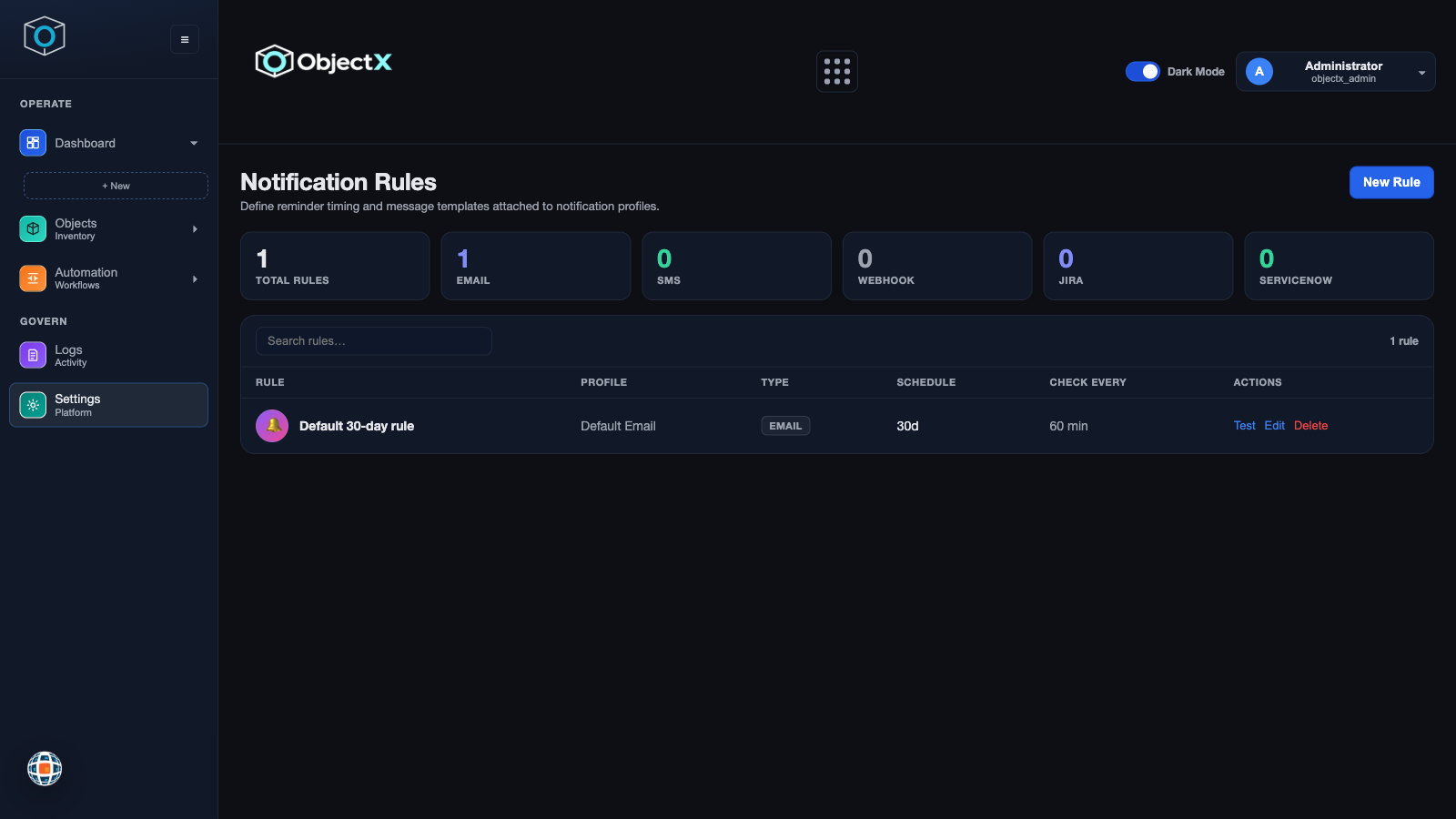
Task: Select Settings Platform menu item
Action: [x=109, y=405]
